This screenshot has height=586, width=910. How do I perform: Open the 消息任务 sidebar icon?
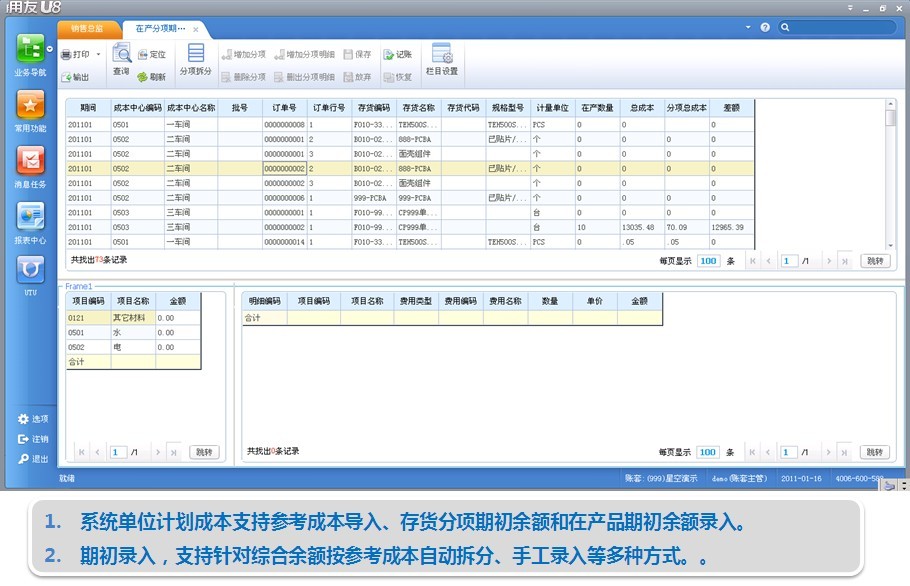[x=30, y=161]
